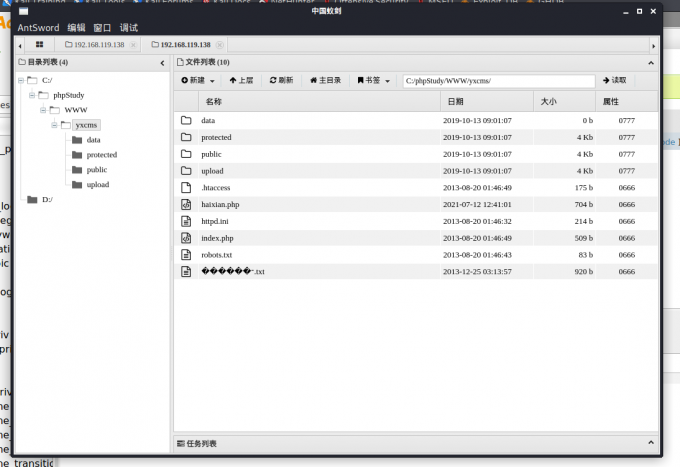The image size is (680, 467).
Task: Click folder icon beside yxcms in tree
Action: tap(66, 125)
